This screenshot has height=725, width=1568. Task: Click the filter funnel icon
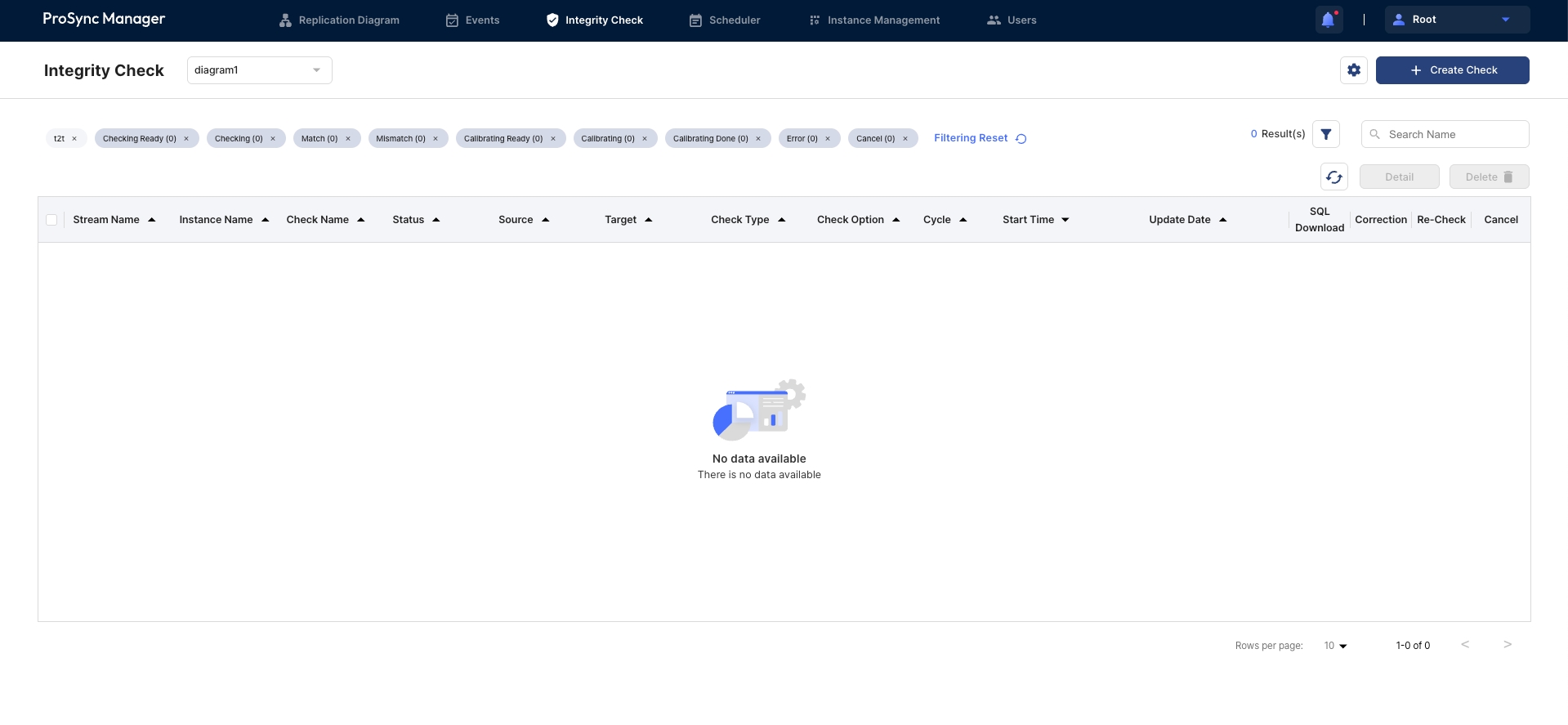click(x=1326, y=134)
